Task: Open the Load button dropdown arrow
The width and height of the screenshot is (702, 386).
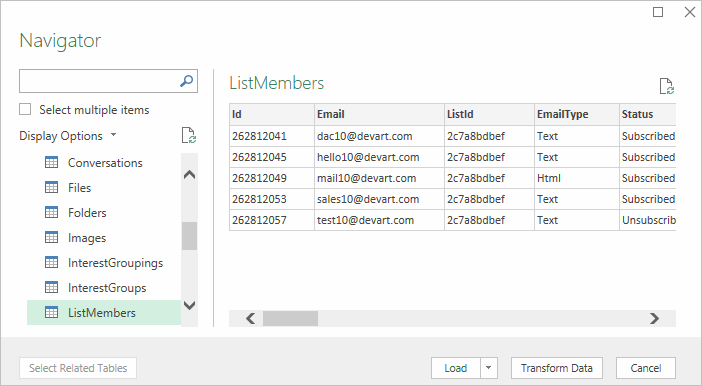Action: coord(488,368)
